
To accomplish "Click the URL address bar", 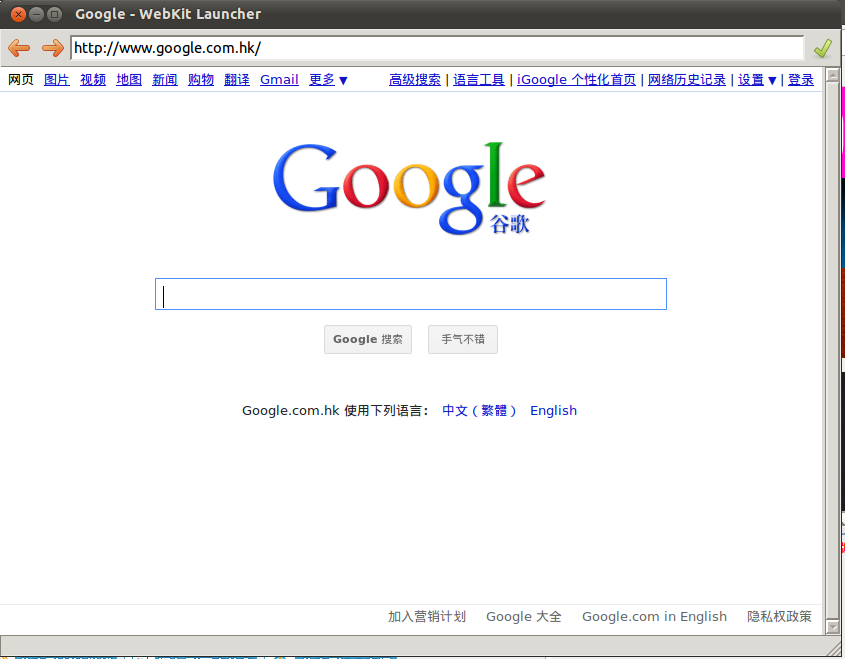I will [436, 48].
